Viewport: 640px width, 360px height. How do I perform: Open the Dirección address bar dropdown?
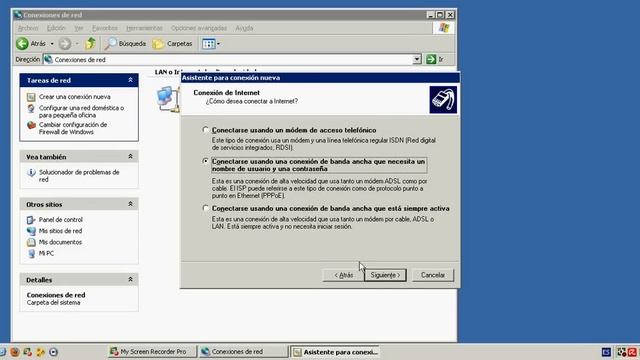[417, 59]
